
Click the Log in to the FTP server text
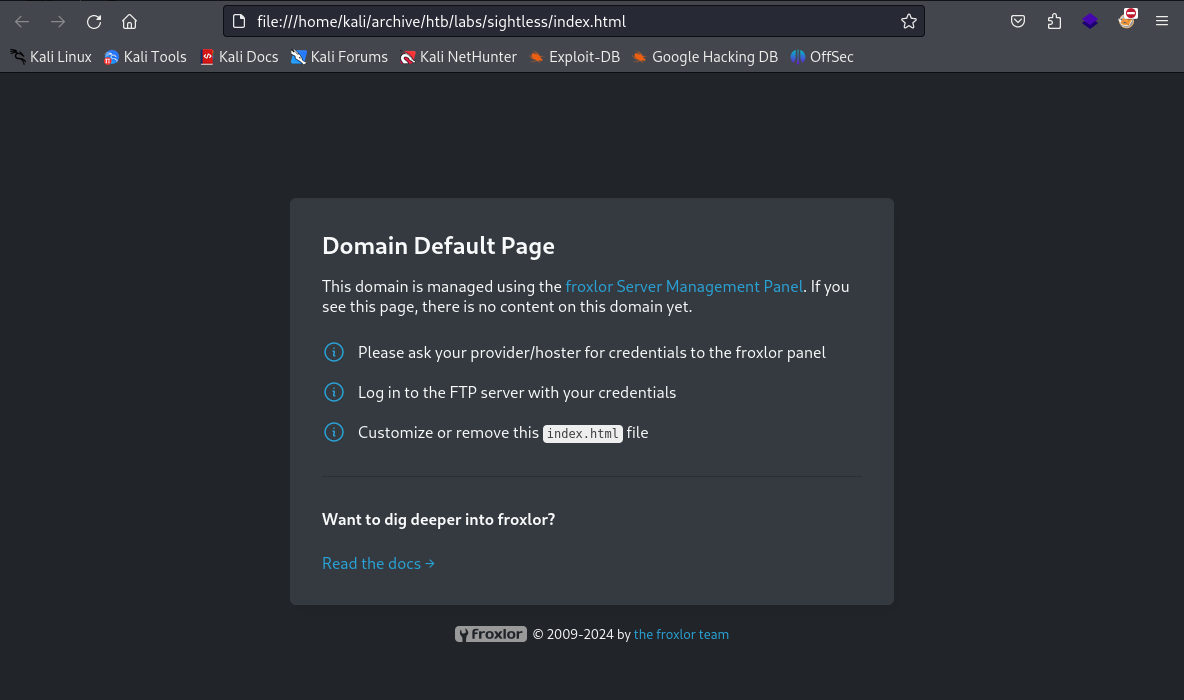click(516, 393)
